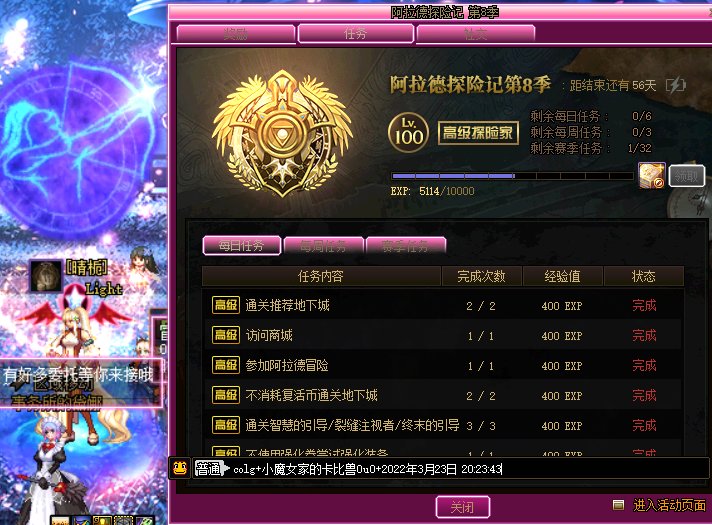The image size is (712, 525).
Task: Click the lightning bolt icon beside 56天
Action: (676, 85)
